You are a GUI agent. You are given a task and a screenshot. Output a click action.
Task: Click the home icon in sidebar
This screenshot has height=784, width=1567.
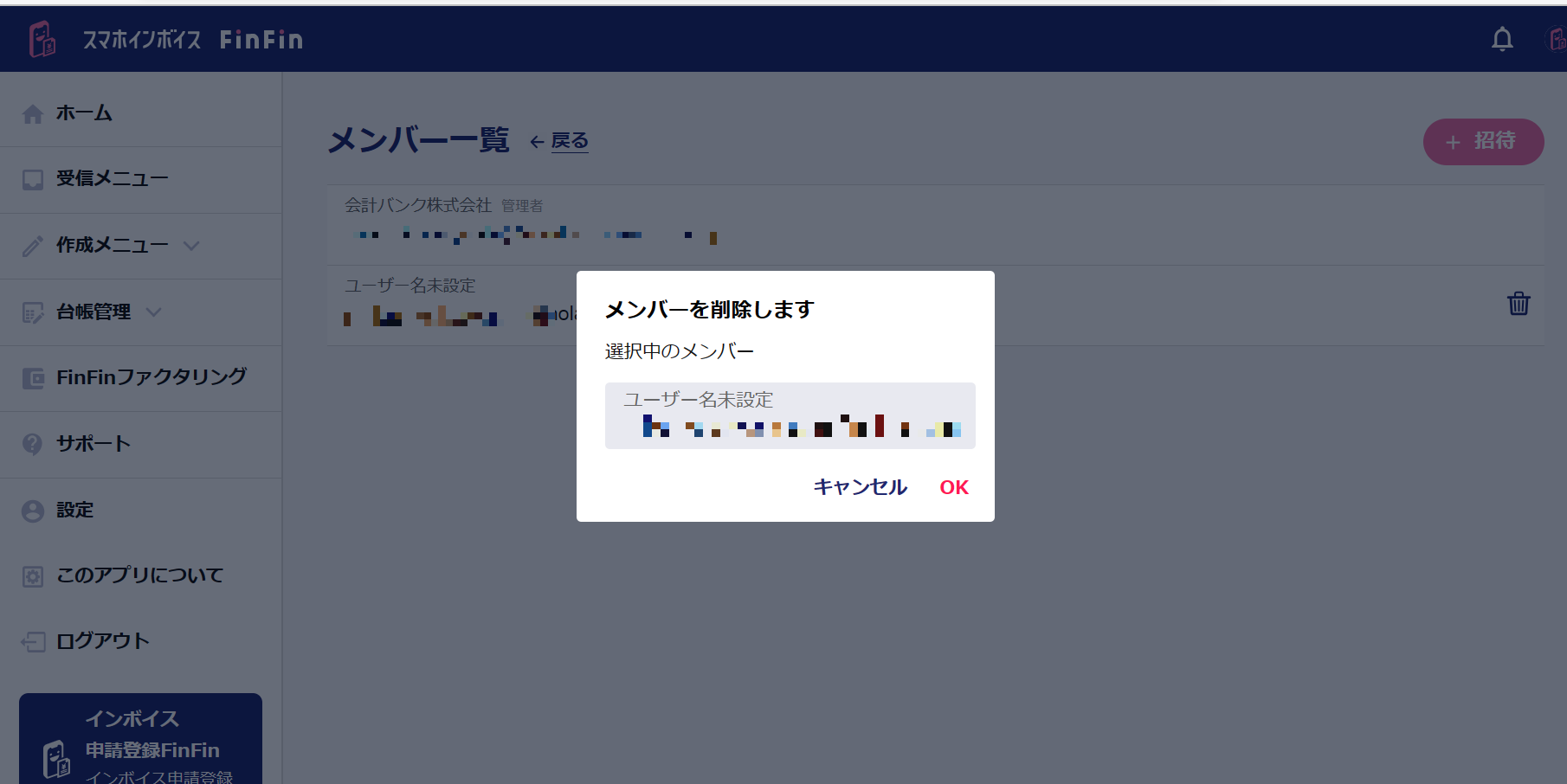tap(33, 113)
